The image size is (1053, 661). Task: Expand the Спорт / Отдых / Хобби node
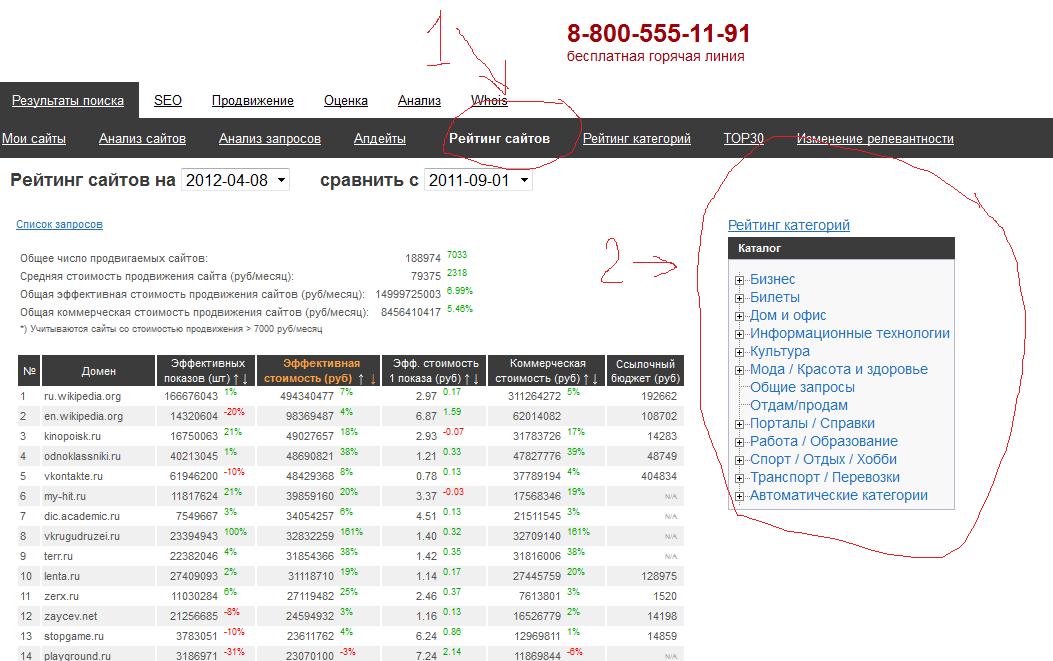click(740, 460)
